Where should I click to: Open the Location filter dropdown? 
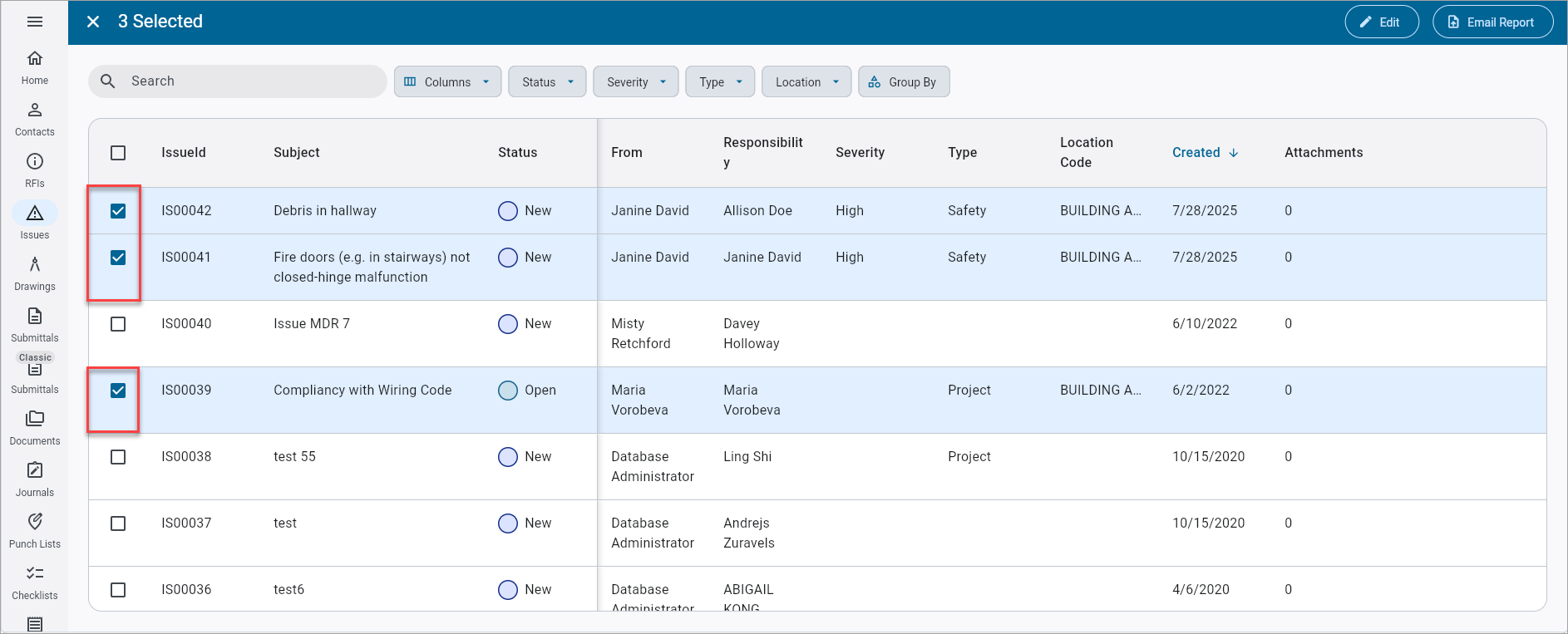806,81
